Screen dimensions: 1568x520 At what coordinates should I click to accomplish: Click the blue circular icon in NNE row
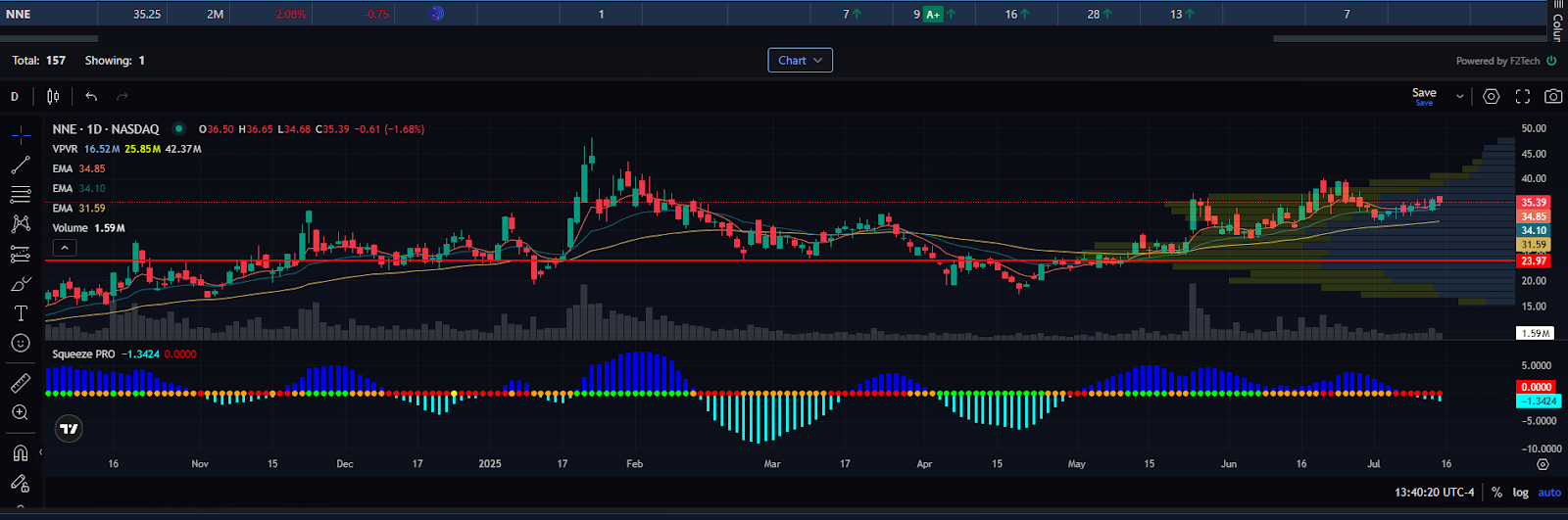(437, 14)
